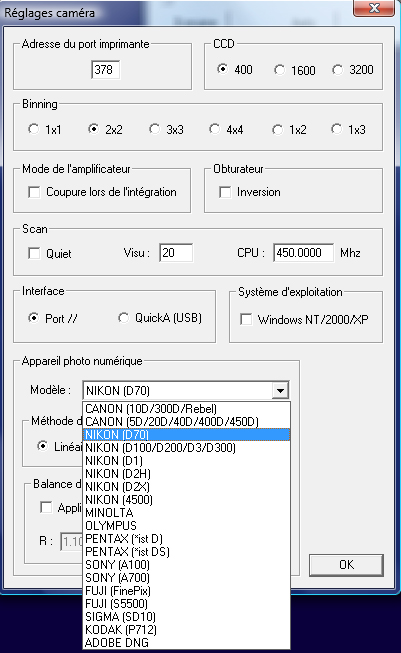The height and width of the screenshot is (653, 401).
Task: Click the R balance value field
Action: pyautogui.click(x=72, y=541)
